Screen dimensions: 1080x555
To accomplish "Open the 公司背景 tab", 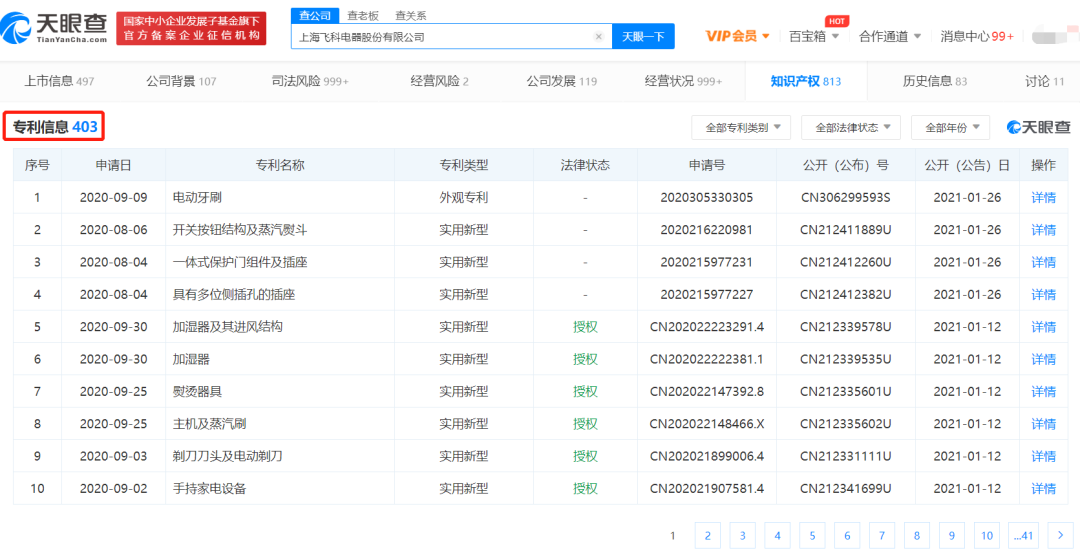I will pyautogui.click(x=181, y=81).
